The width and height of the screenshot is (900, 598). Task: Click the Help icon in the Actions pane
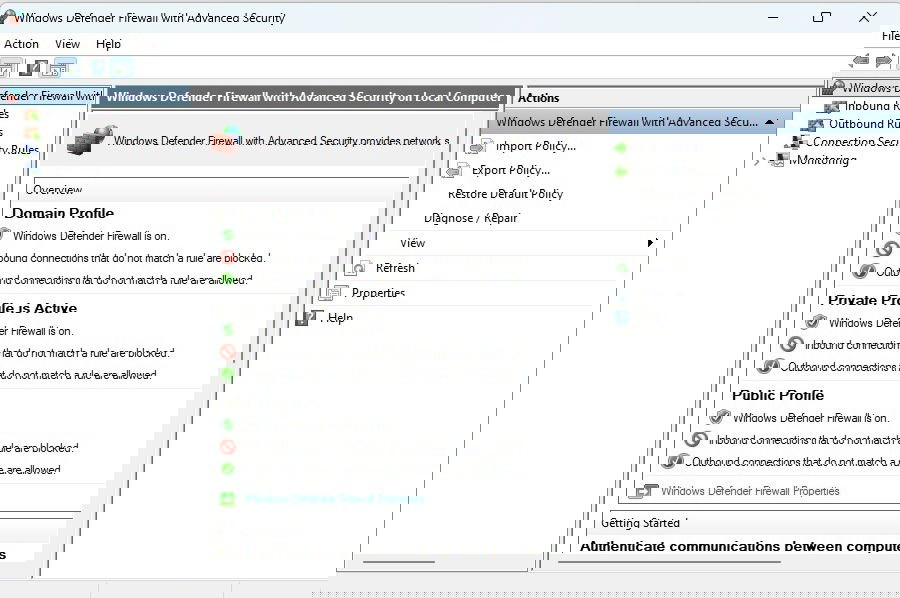pos(309,317)
